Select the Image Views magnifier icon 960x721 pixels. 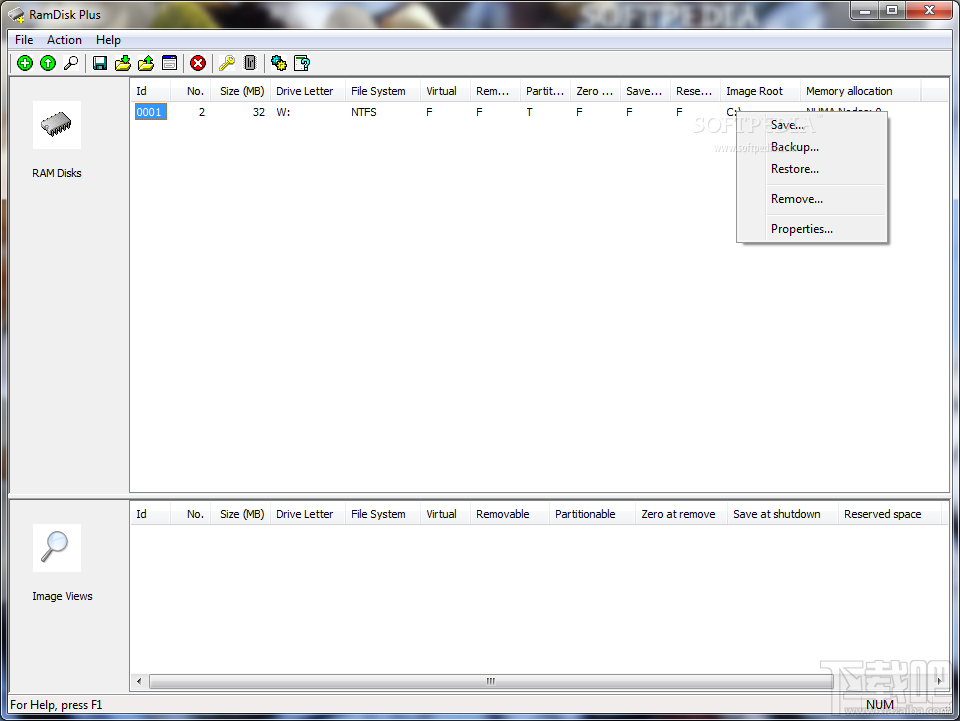(x=57, y=548)
